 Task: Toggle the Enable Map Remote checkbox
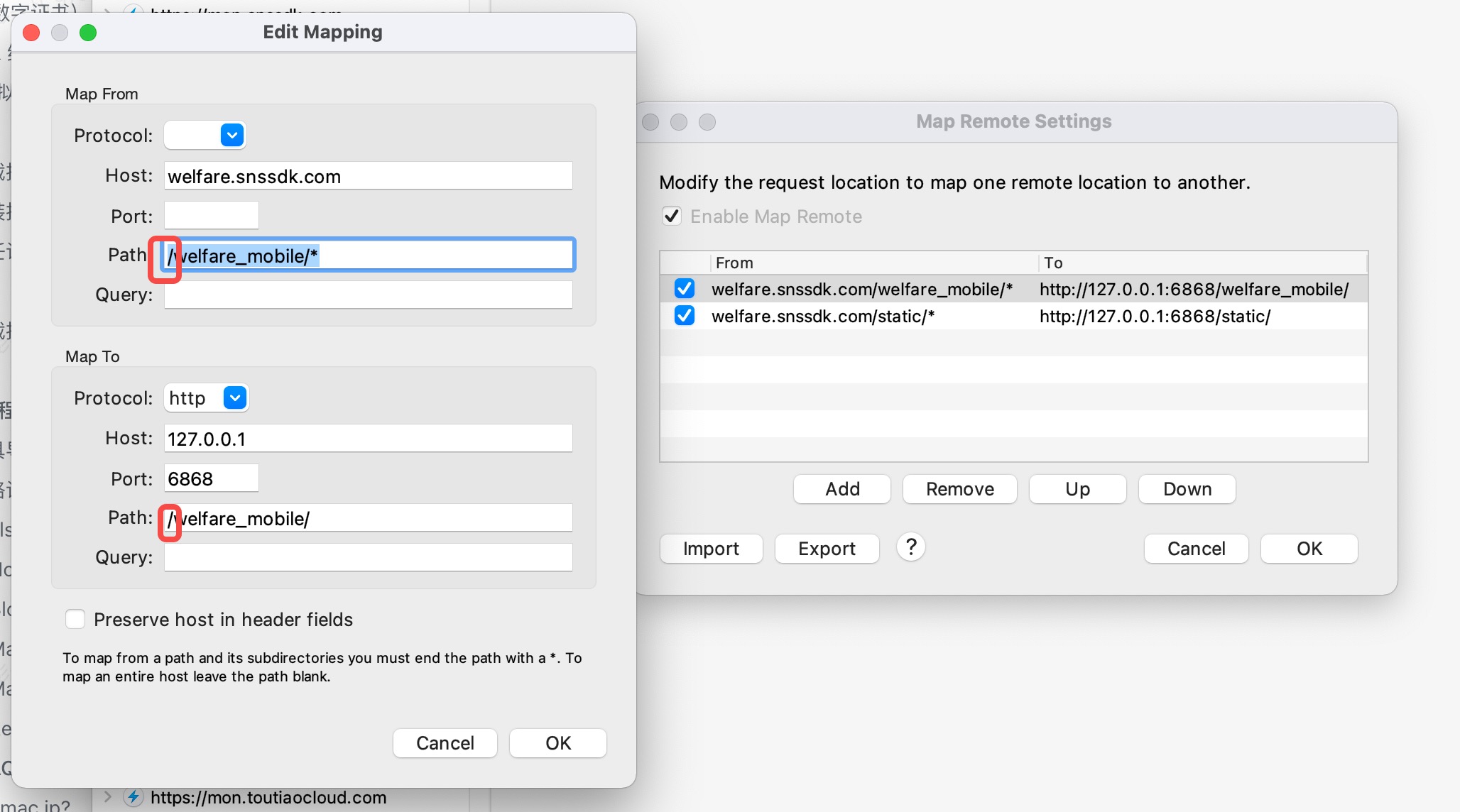pos(672,216)
